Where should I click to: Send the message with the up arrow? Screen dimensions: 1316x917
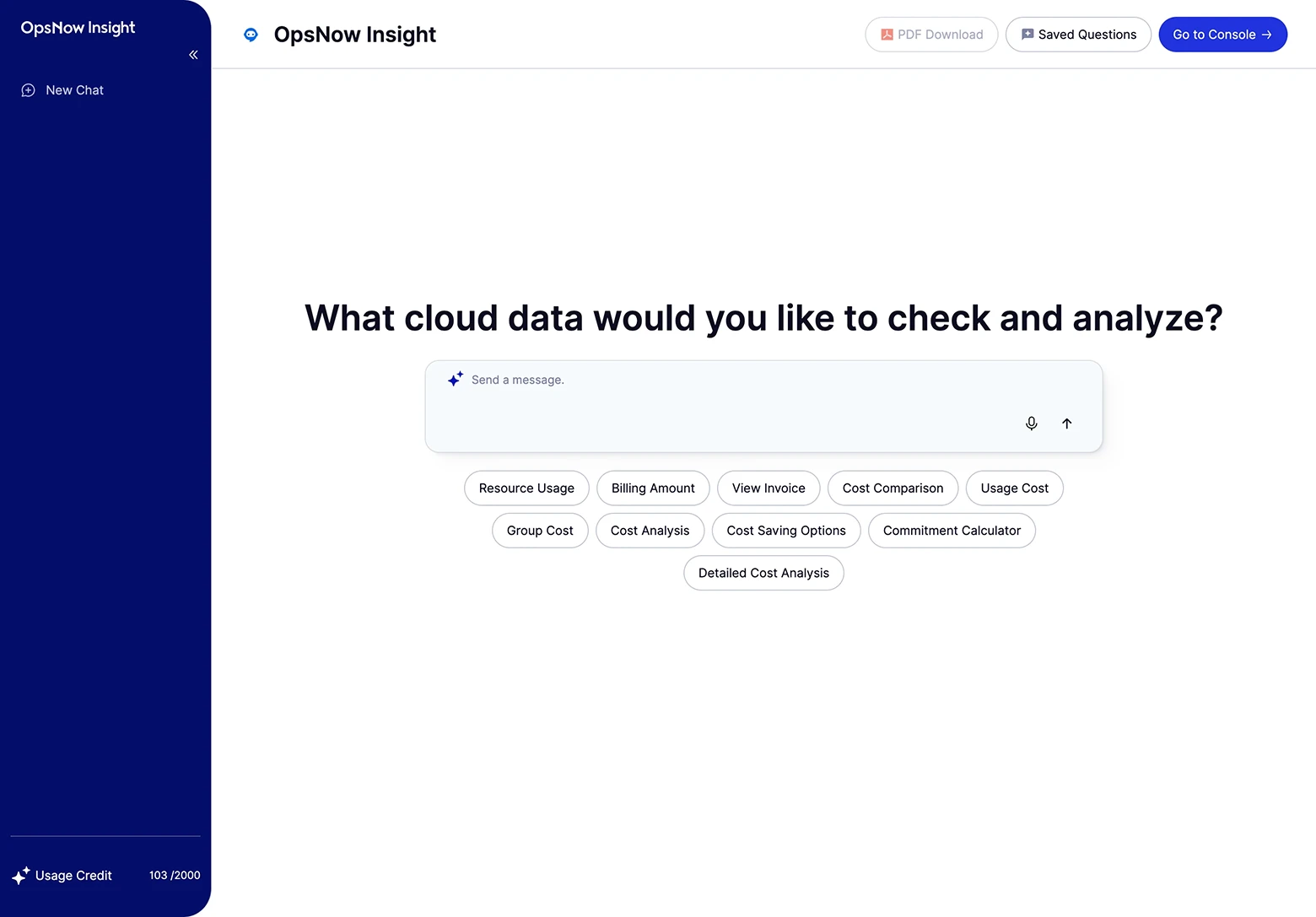pos(1066,423)
